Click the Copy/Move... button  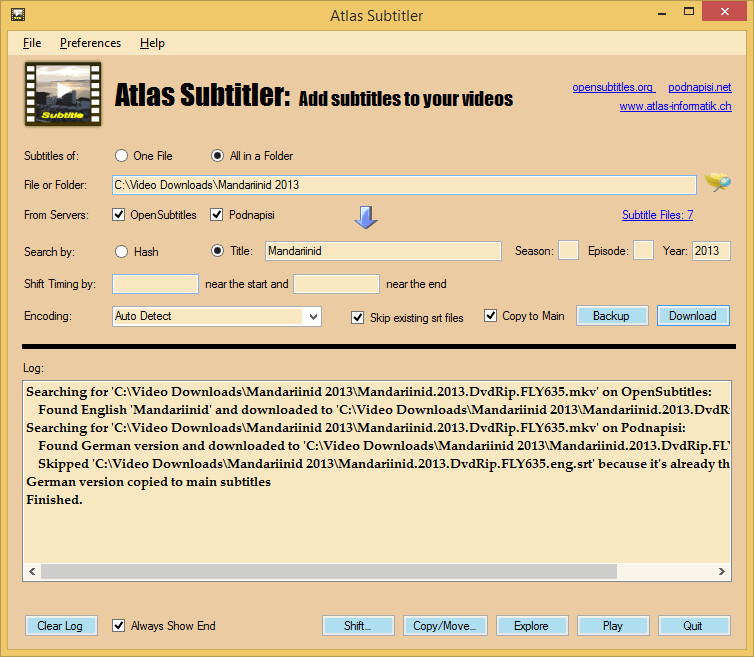click(x=445, y=625)
